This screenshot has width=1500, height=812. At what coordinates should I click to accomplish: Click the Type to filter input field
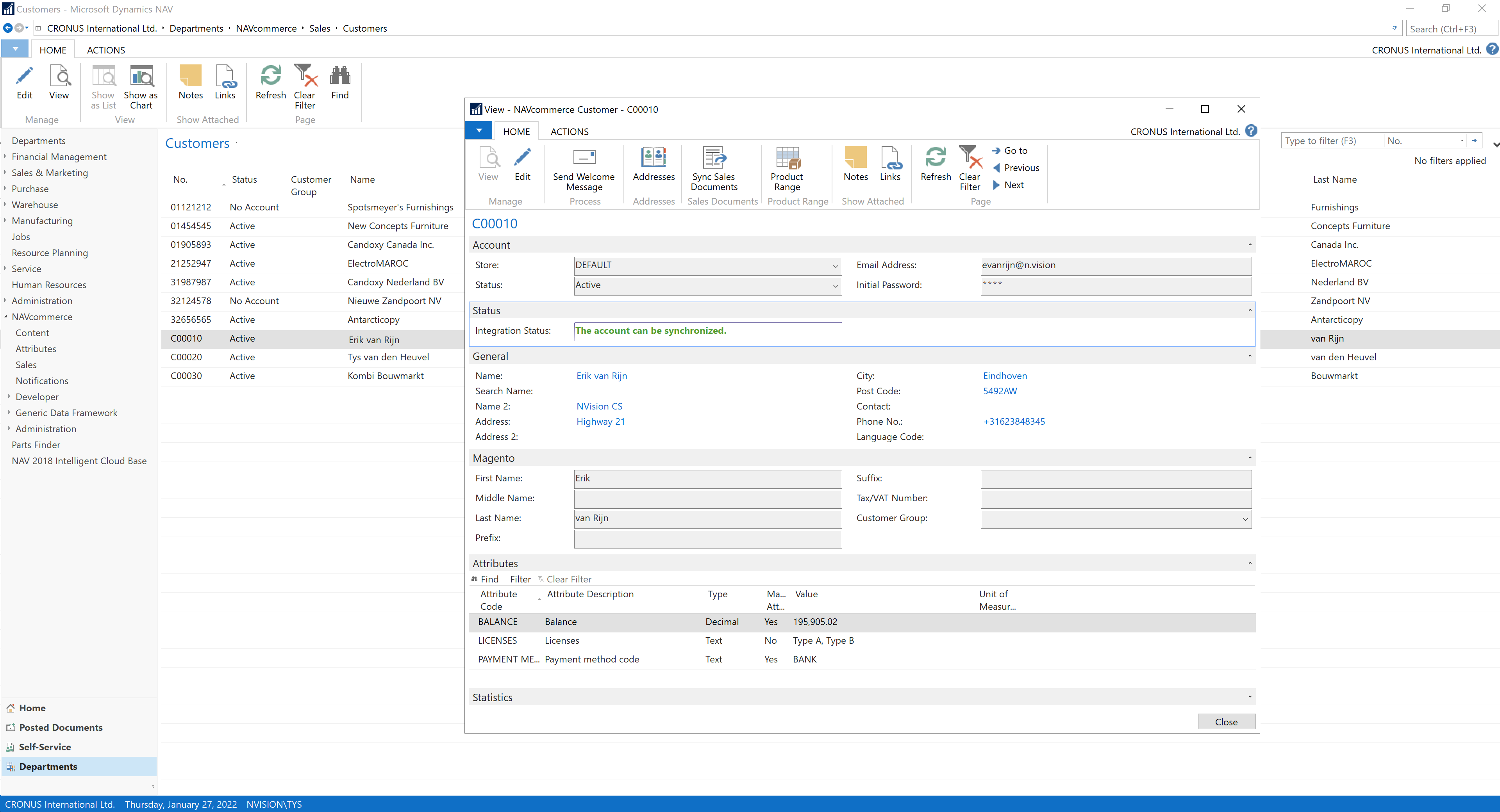[1330, 141]
